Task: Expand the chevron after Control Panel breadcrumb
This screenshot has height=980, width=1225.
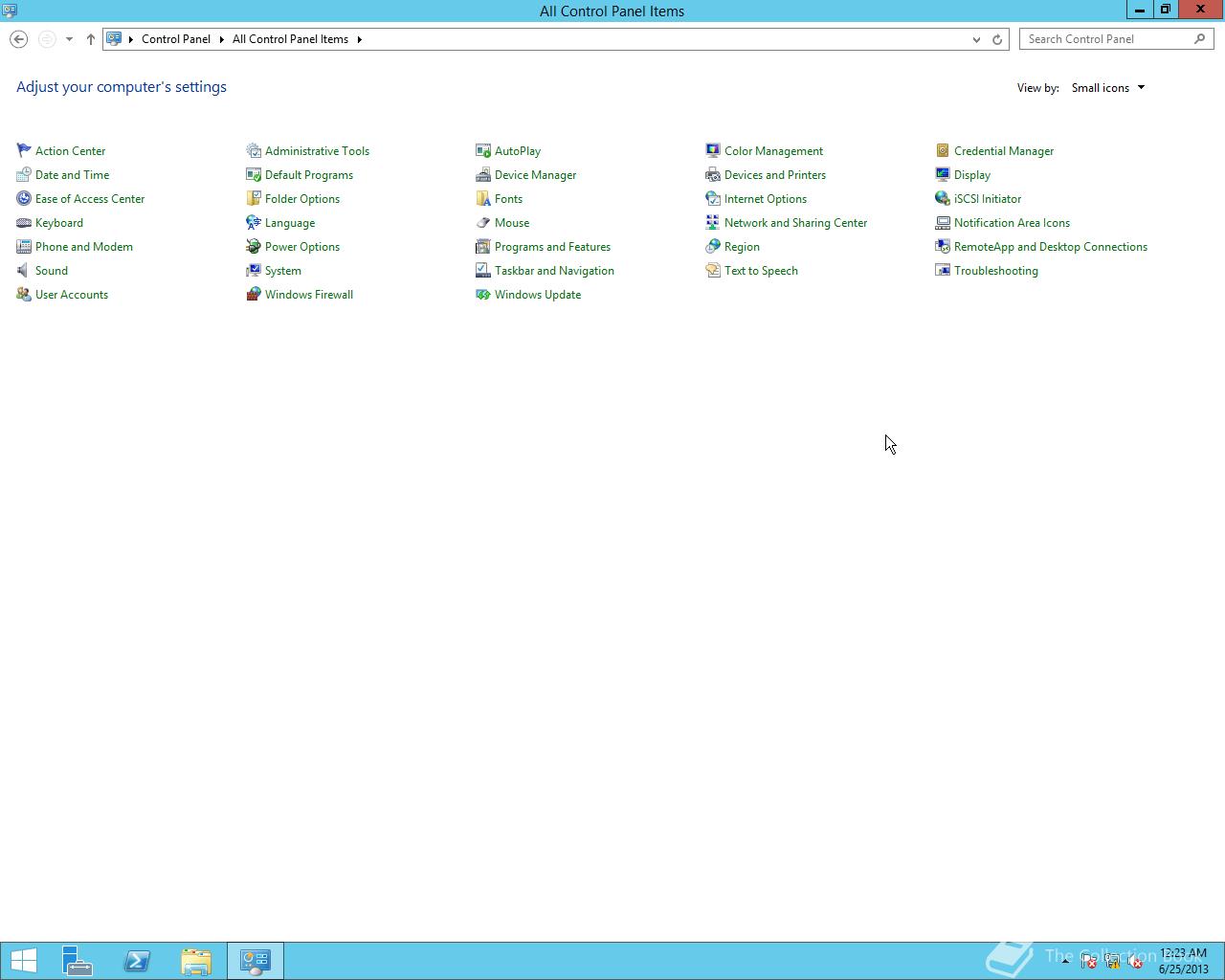Action: coord(221,39)
